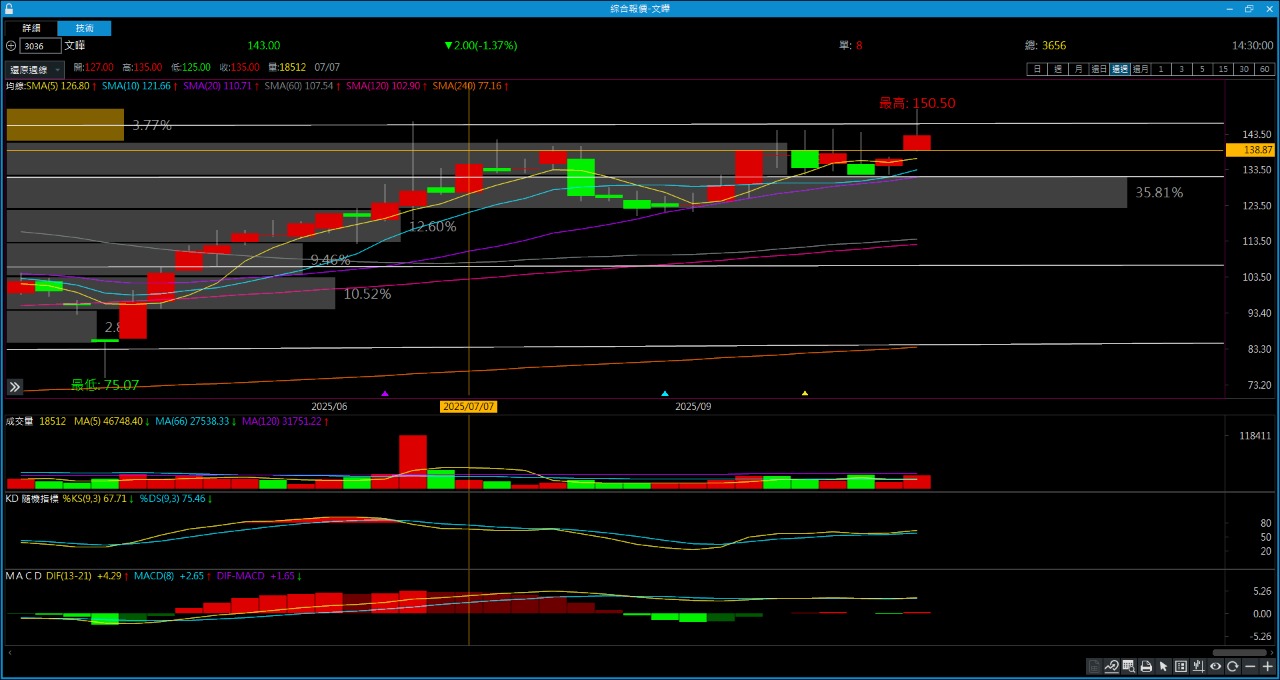The width and height of the screenshot is (1280, 680).
Task: Select the arrow cursor tool
Action: (1163, 667)
